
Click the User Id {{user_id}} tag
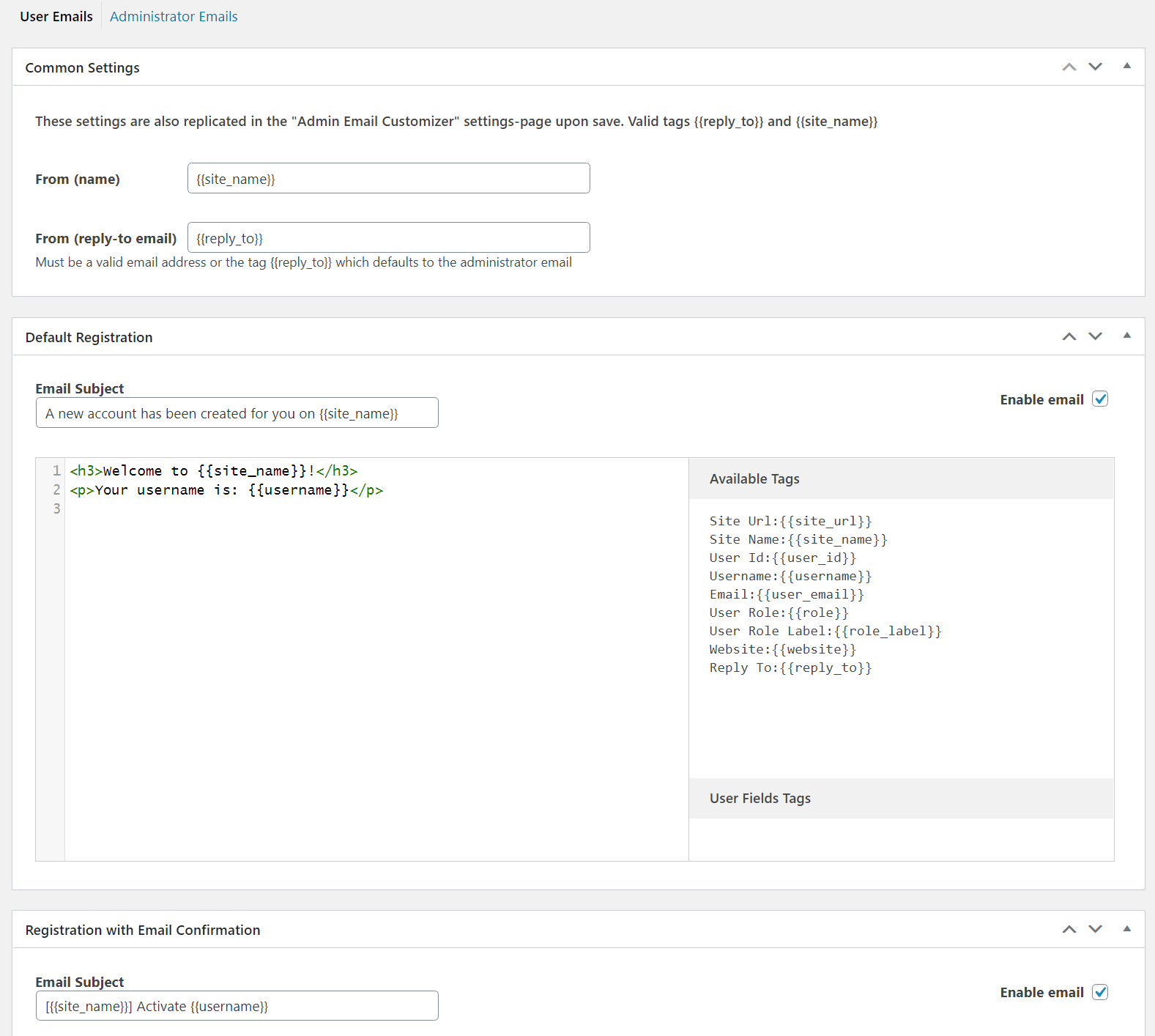(782, 558)
